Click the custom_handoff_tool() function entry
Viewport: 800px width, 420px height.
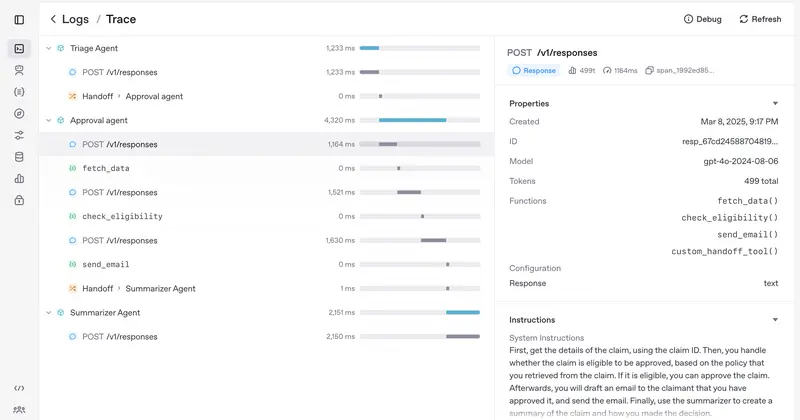click(x=724, y=252)
